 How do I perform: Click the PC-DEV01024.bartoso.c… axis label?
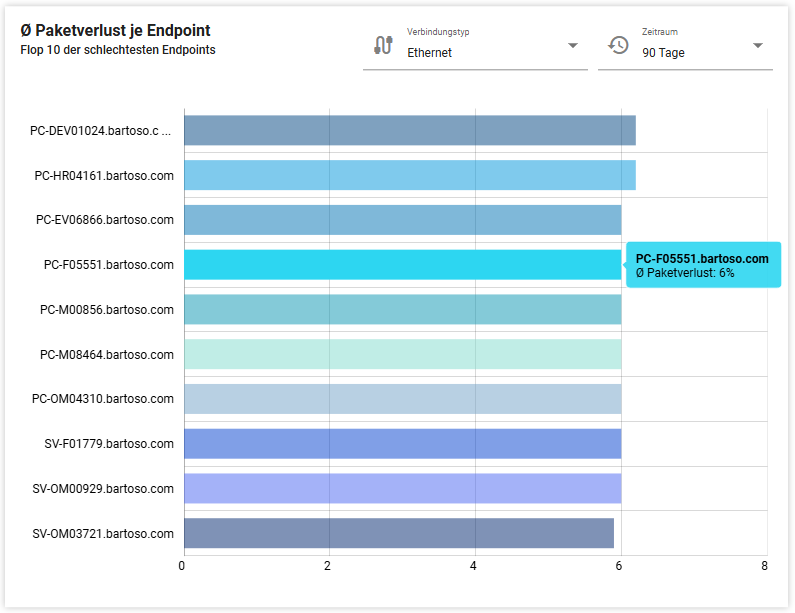tap(101, 131)
